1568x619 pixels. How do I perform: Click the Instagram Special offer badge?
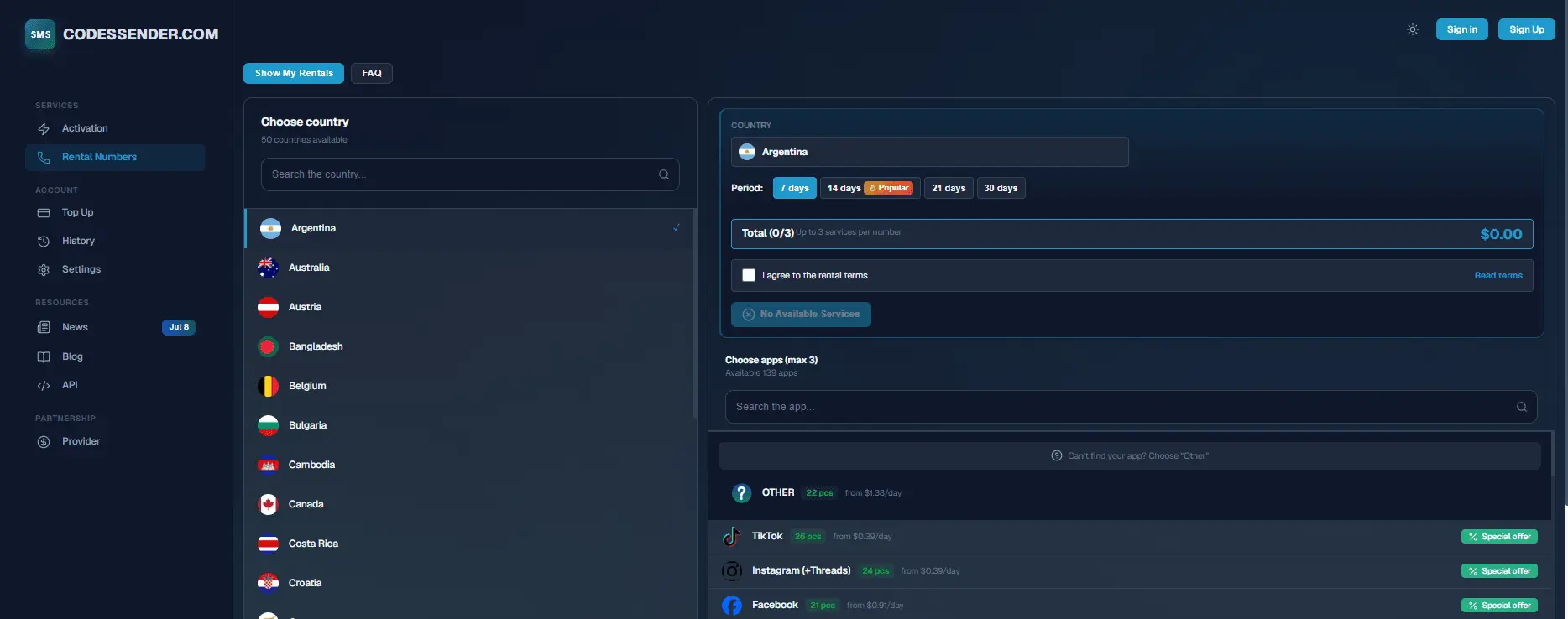coord(1499,571)
